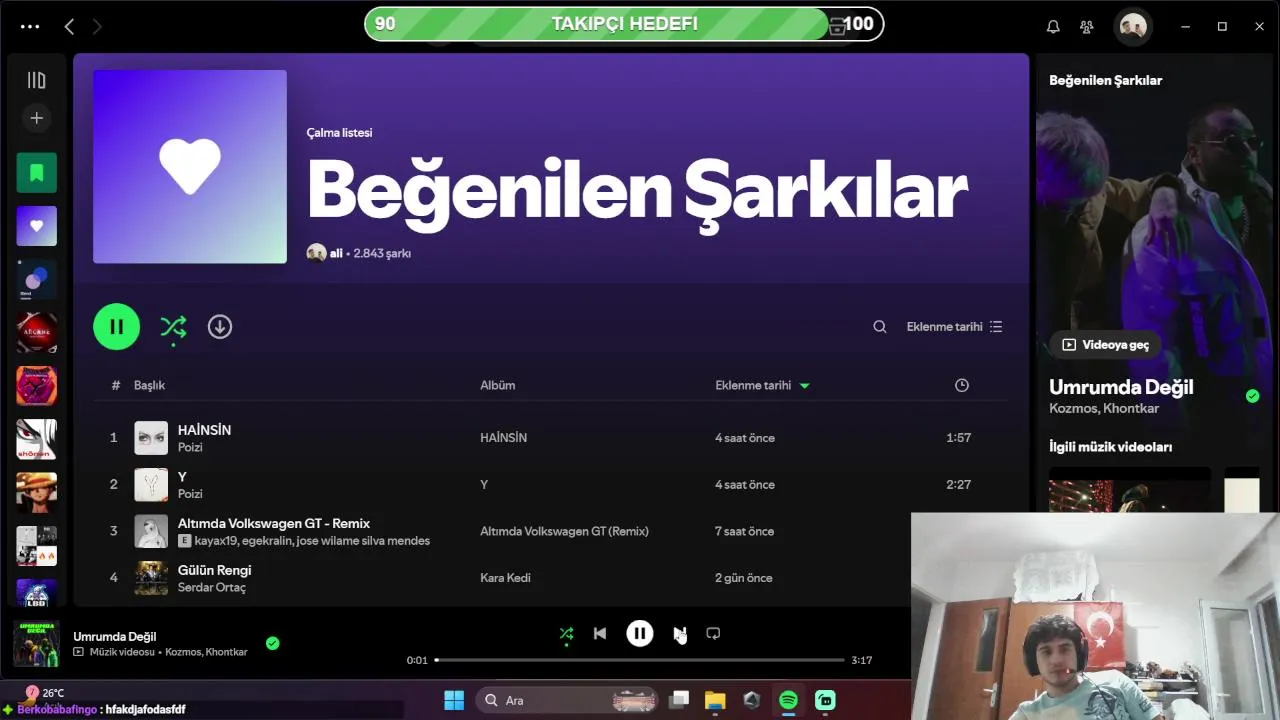Screen dimensions: 1280x720
Task: Open the 'shonen' sidebar playlist
Action: (x=37, y=439)
